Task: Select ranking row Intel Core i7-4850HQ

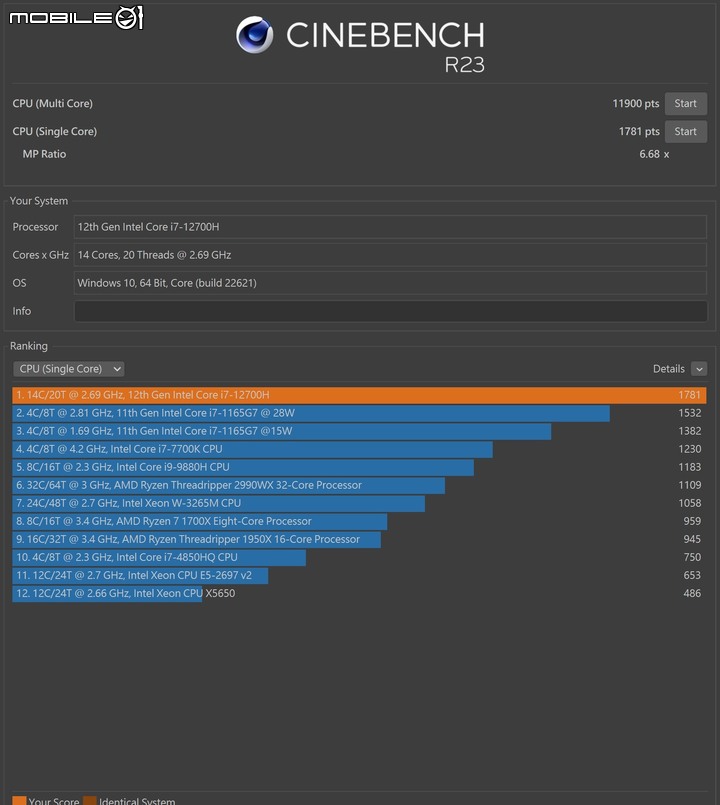Action: point(359,557)
